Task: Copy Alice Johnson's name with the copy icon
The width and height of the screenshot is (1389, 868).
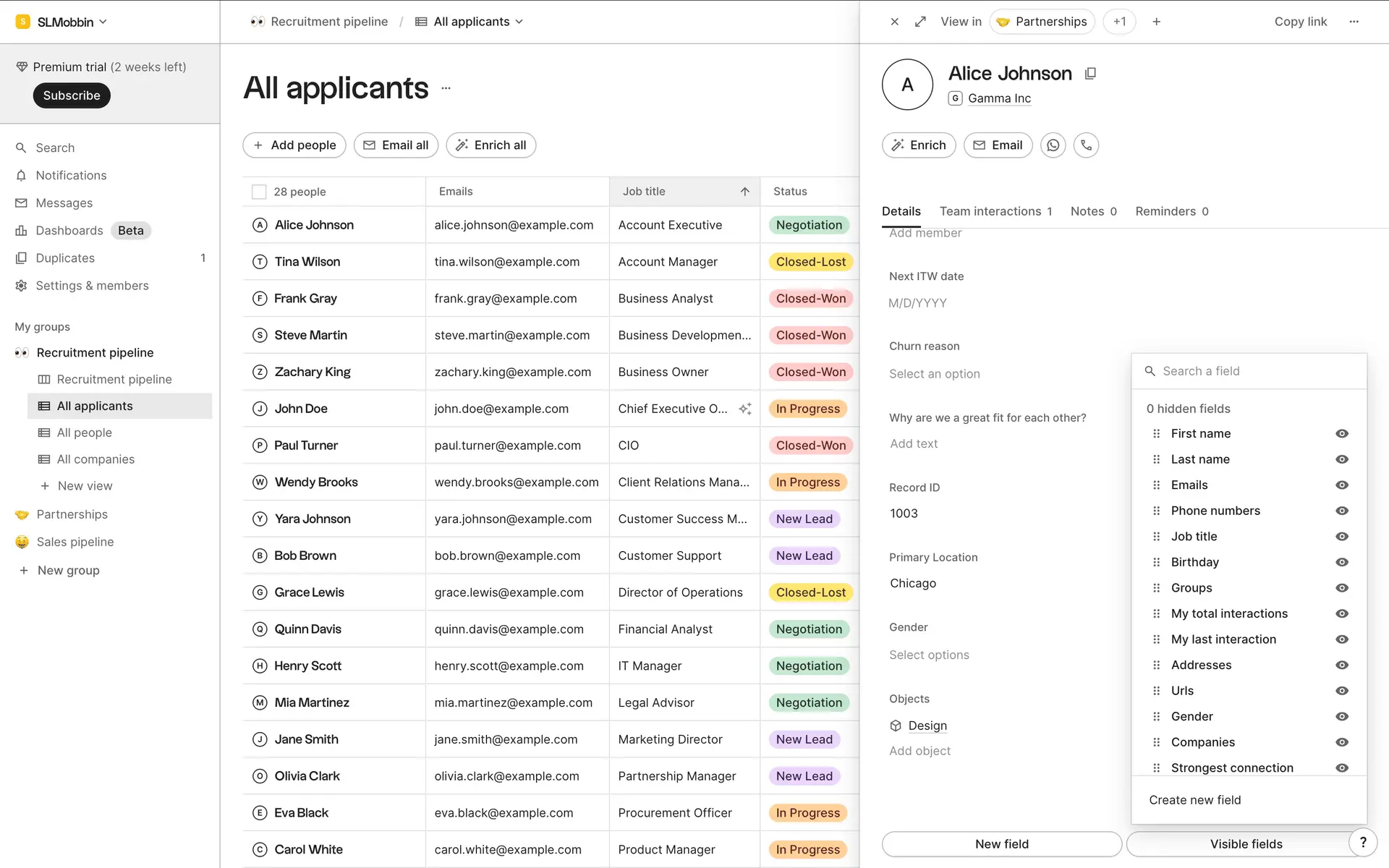Action: click(1090, 73)
